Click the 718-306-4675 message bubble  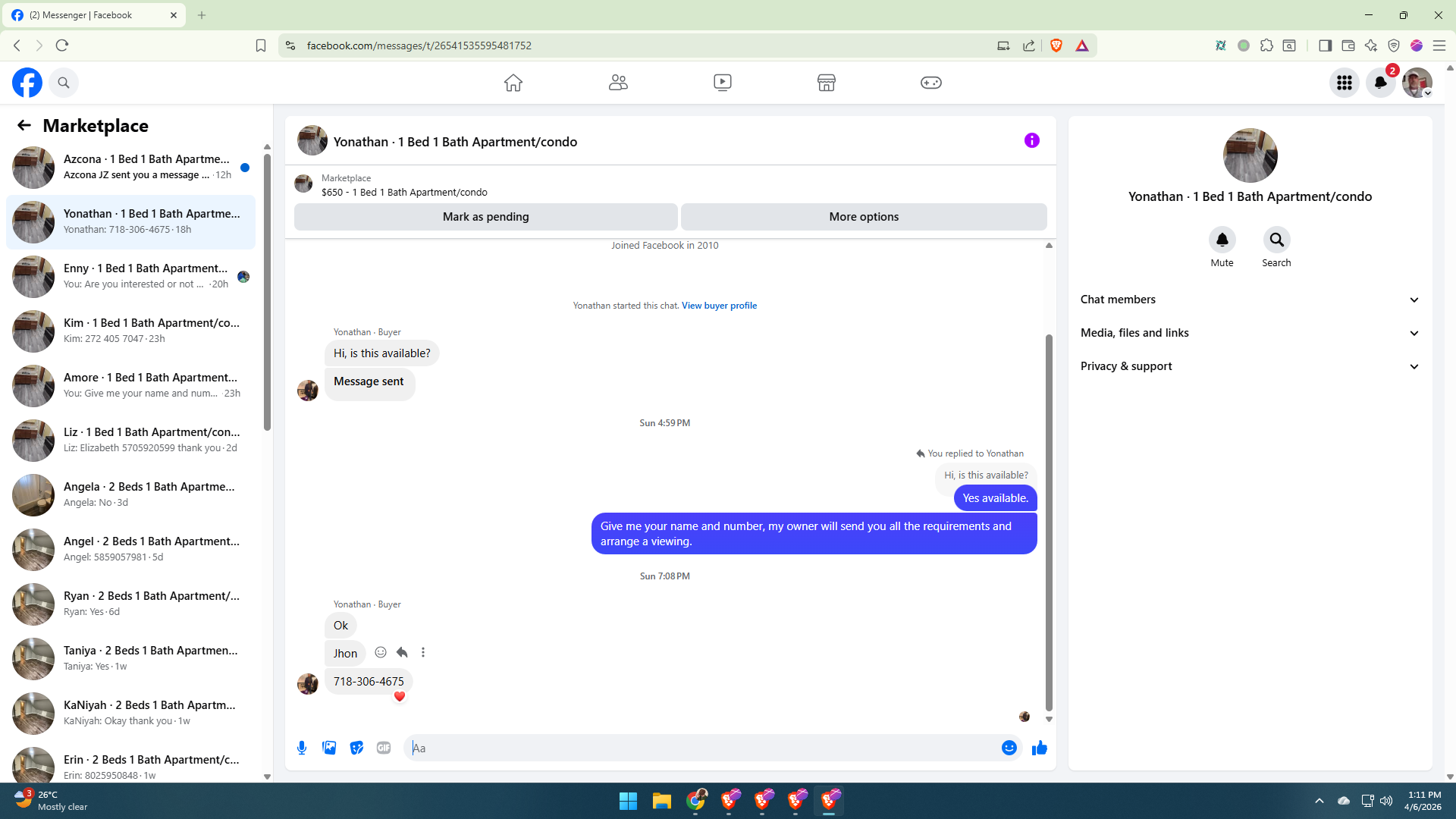(x=369, y=682)
